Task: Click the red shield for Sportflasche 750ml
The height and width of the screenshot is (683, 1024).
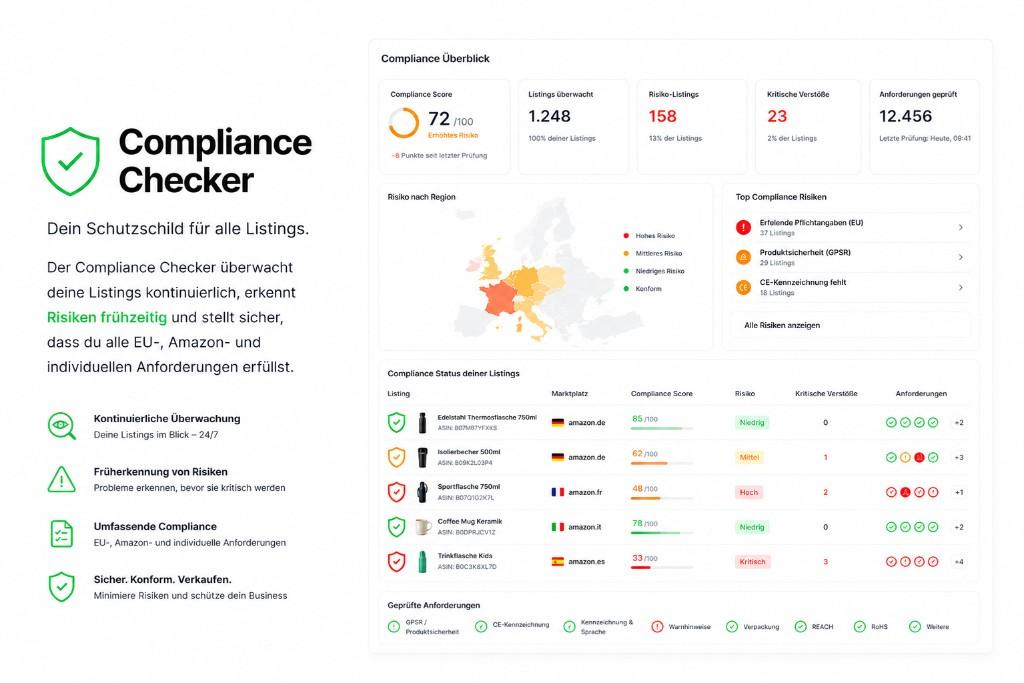Action: [396, 492]
